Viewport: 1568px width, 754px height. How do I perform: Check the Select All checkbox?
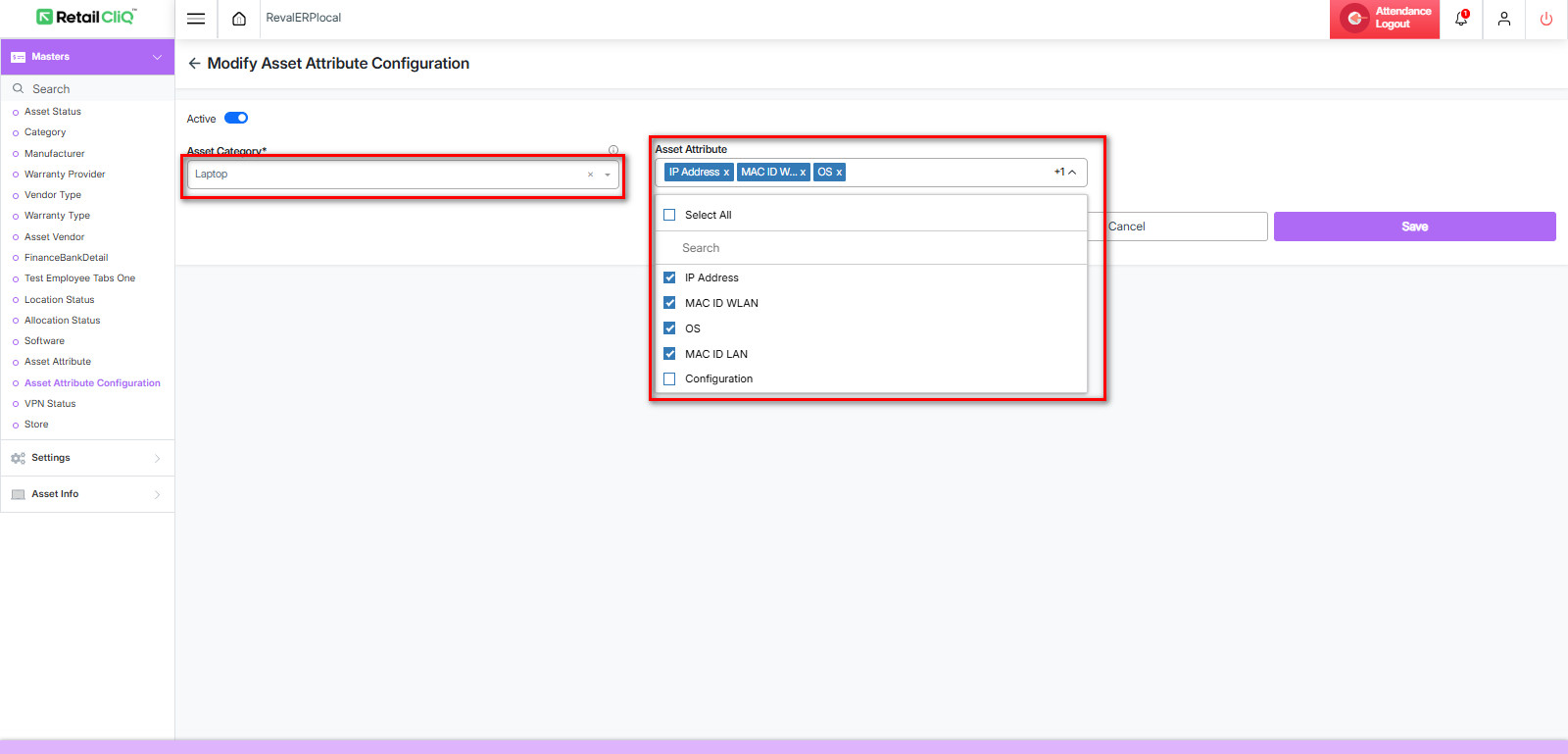(670, 215)
